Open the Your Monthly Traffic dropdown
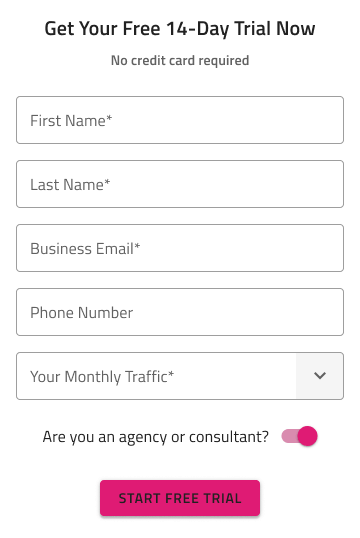Image resolution: width=360 pixels, height=538 pixels. click(180, 376)
